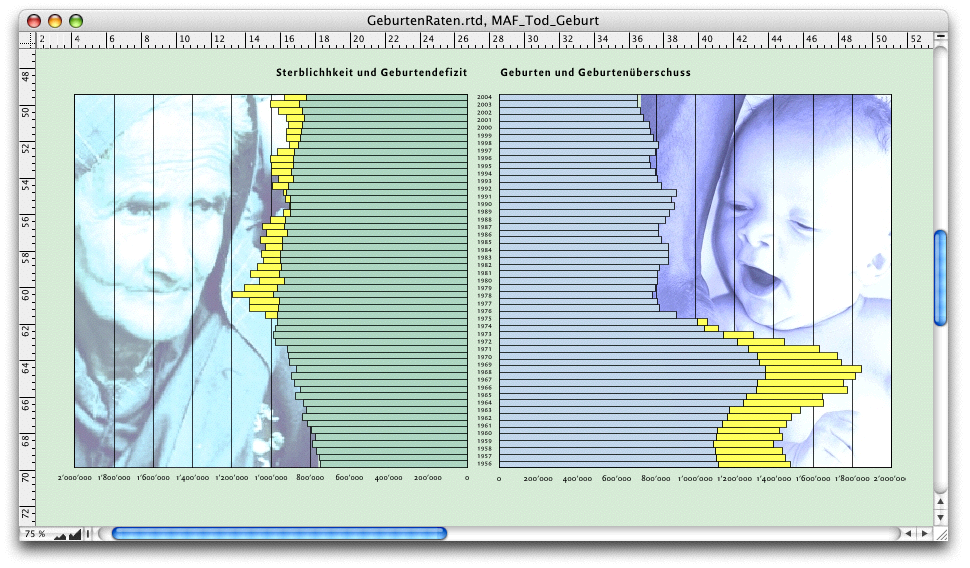This screenshot has width=970, height=568.
Task: Minimize the window with the yellow button
Action: (x=55, y=20)
